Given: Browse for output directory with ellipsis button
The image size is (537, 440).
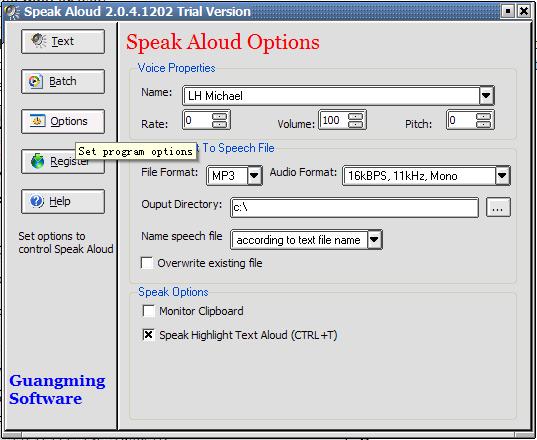Looking at the screenshot, I should coord(498,208).
